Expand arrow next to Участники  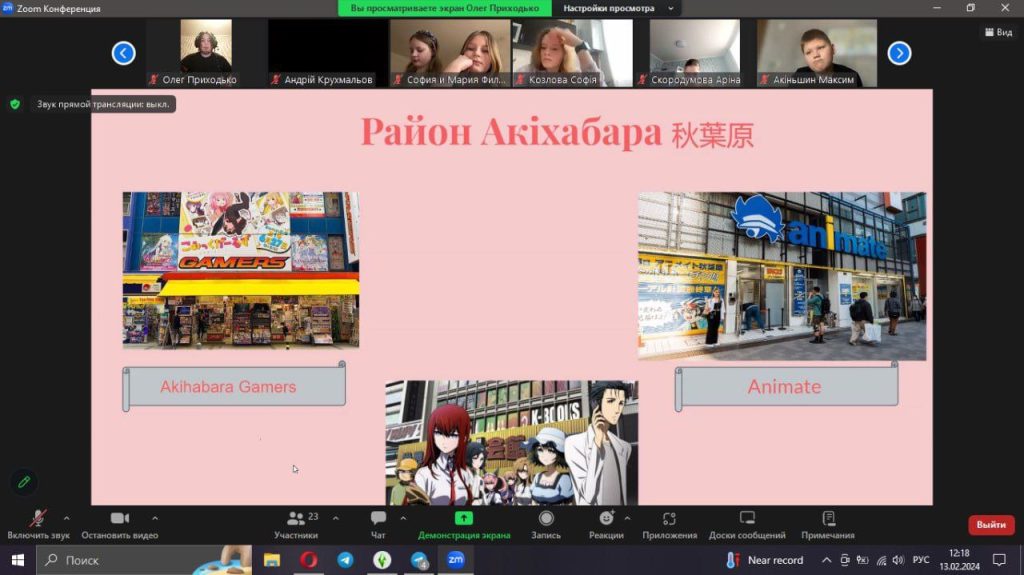click(336, 518)
